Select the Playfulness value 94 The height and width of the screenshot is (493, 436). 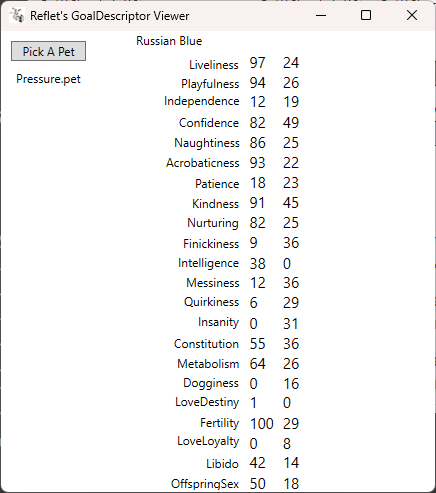coord(257,83)
